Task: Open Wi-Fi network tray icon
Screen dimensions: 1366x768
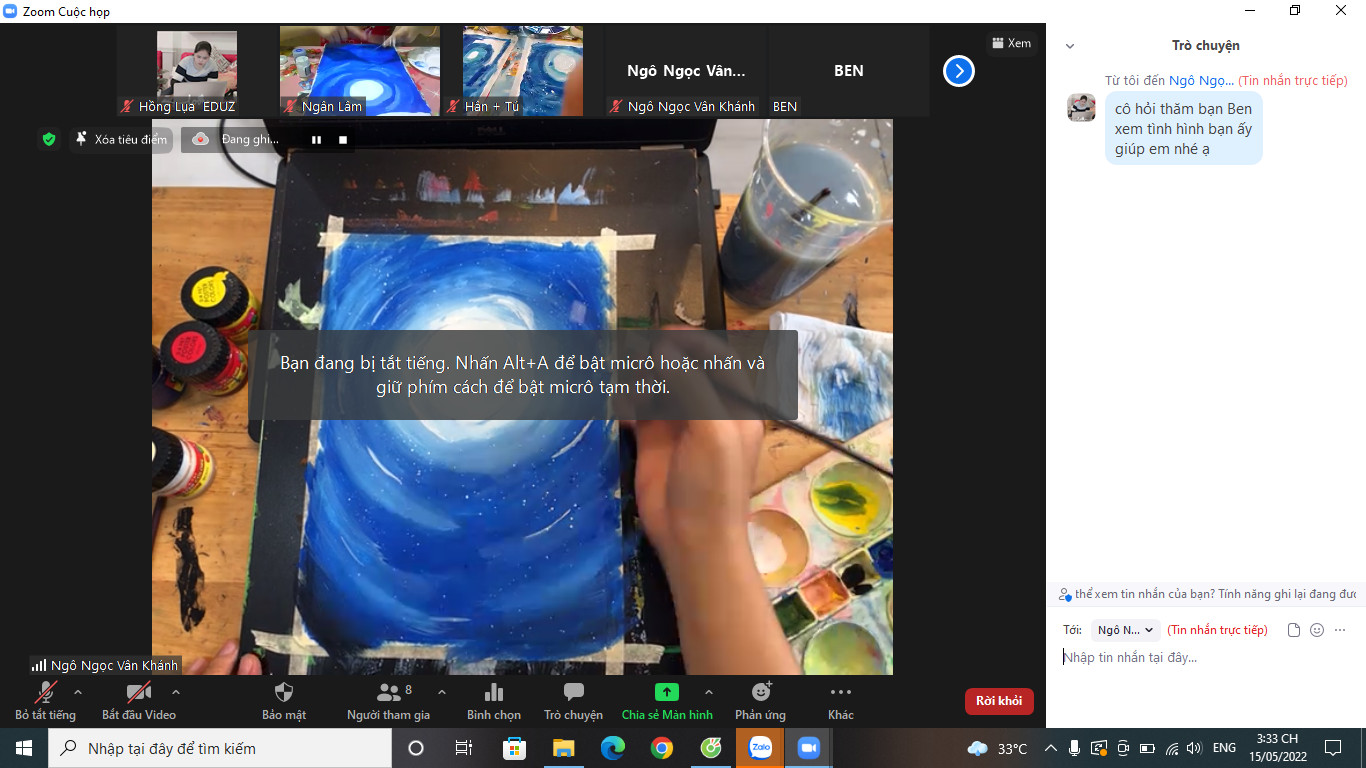Action: coord(1171,748)
